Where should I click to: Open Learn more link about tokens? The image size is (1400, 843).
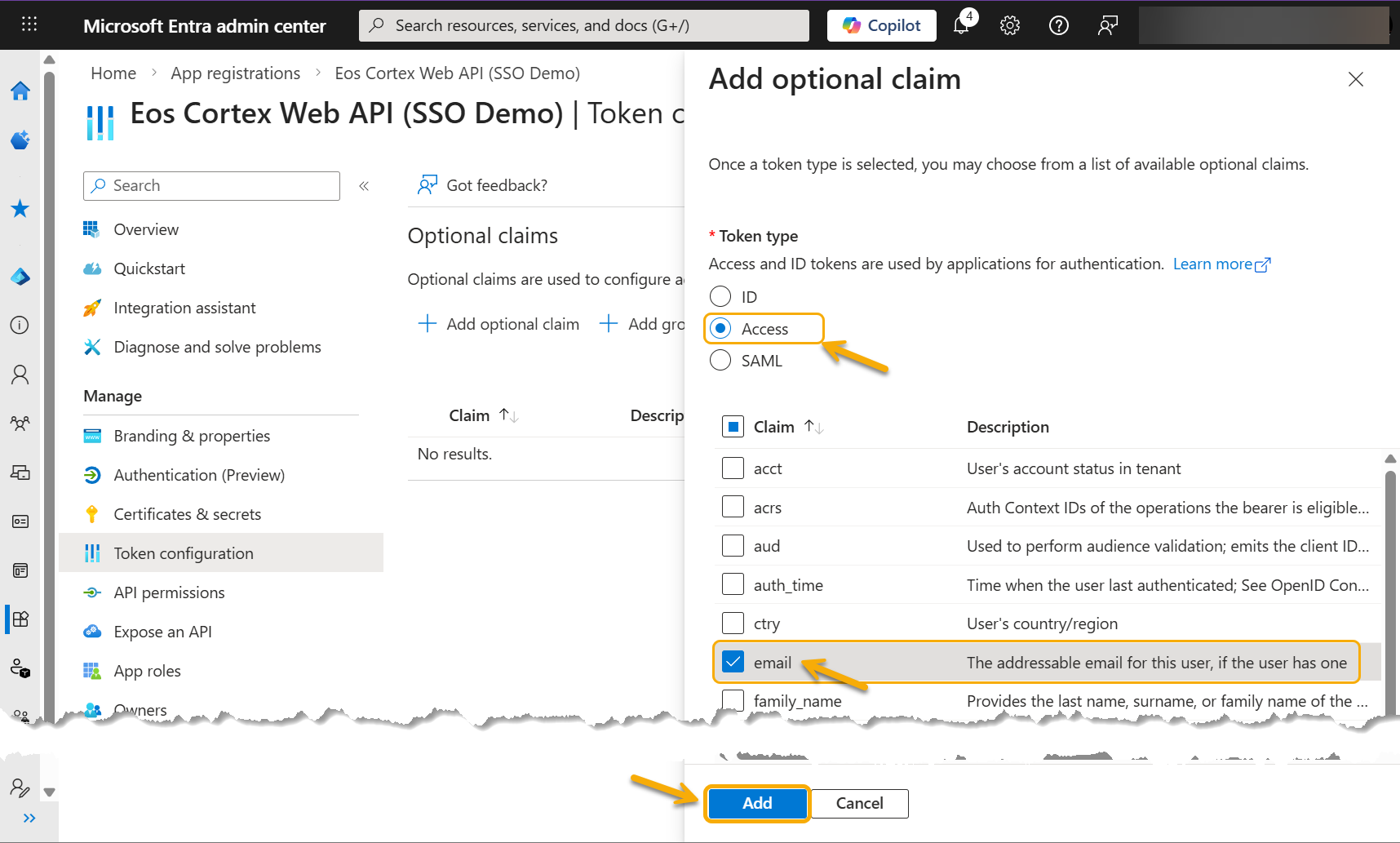coord(1221,264)
